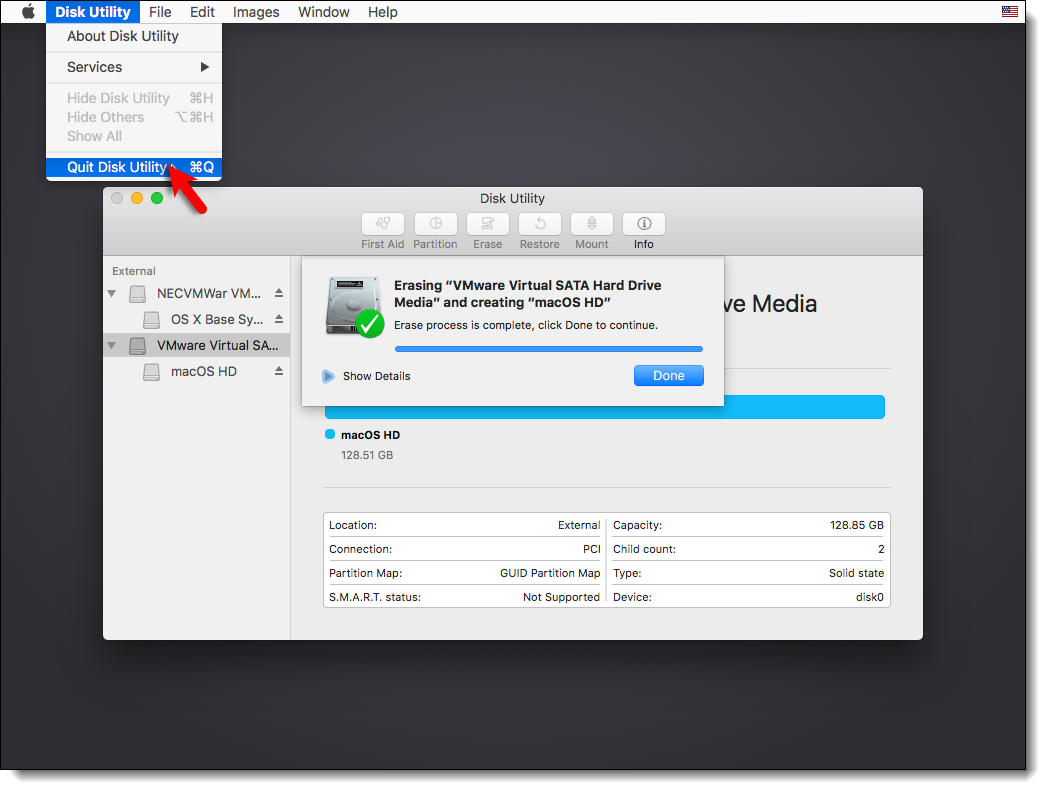Image resolution: width=1048 pixels, height=792 pixels.
Task: Click the GUID Partition Map value
Action: coord(550,573)
